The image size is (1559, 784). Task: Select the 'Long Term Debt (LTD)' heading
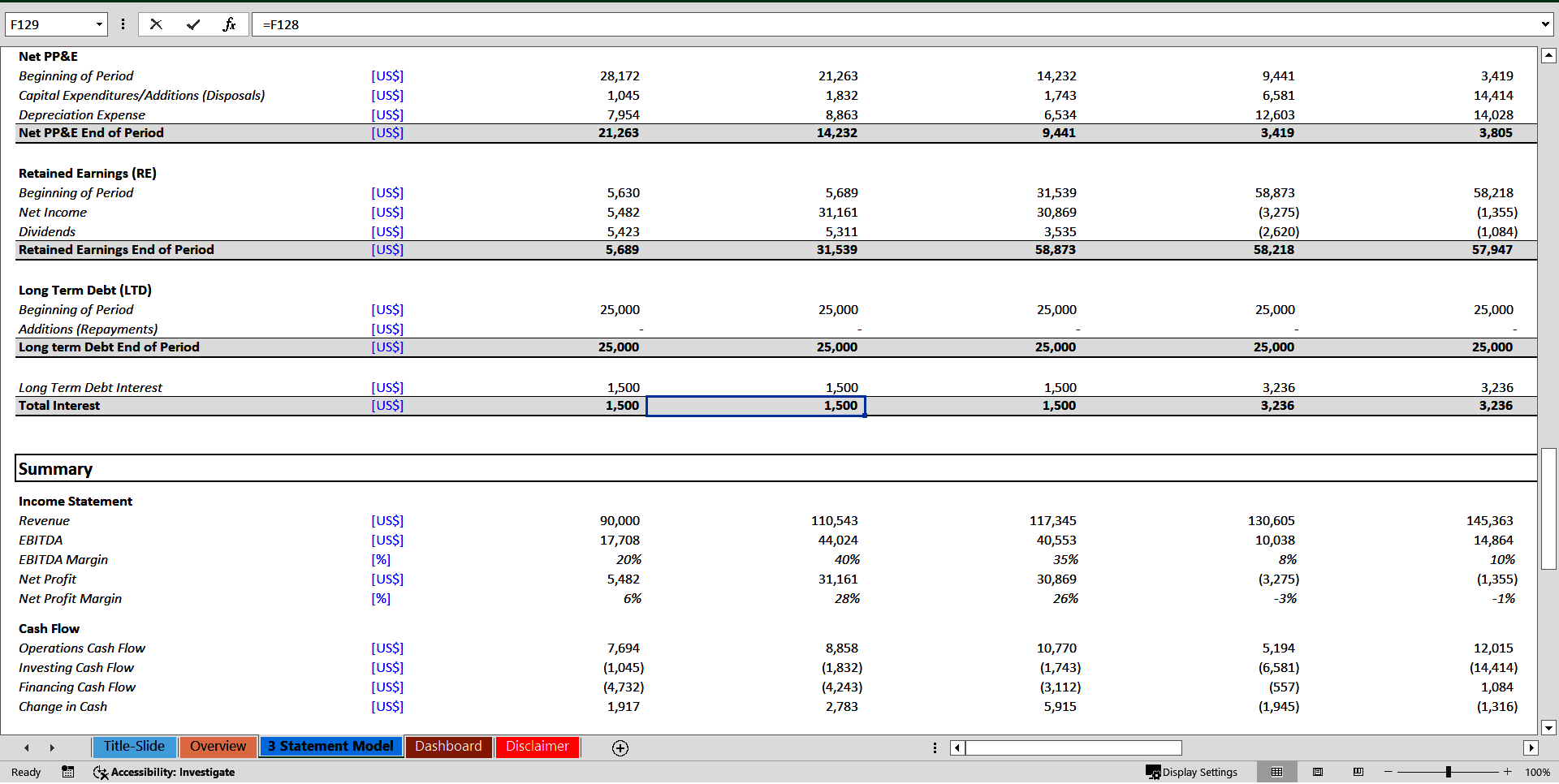(x=85, y=291)
